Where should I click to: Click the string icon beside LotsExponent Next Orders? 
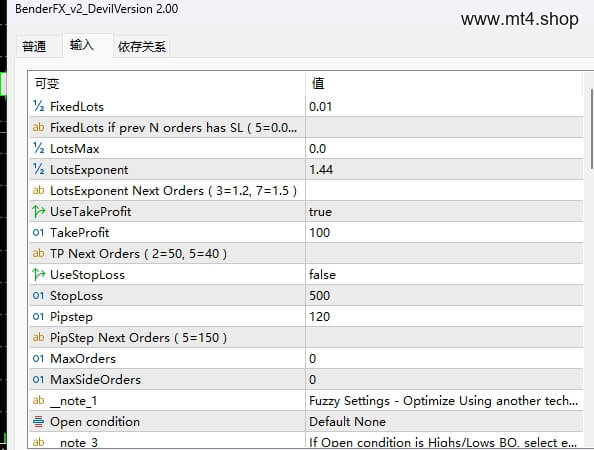[x=38, y=191]
